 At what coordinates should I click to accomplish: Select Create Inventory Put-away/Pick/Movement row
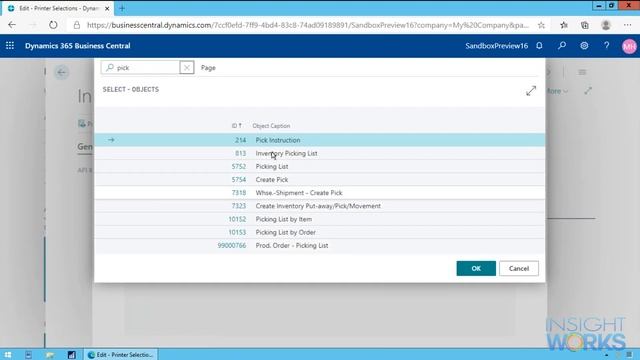coord(320,206)
